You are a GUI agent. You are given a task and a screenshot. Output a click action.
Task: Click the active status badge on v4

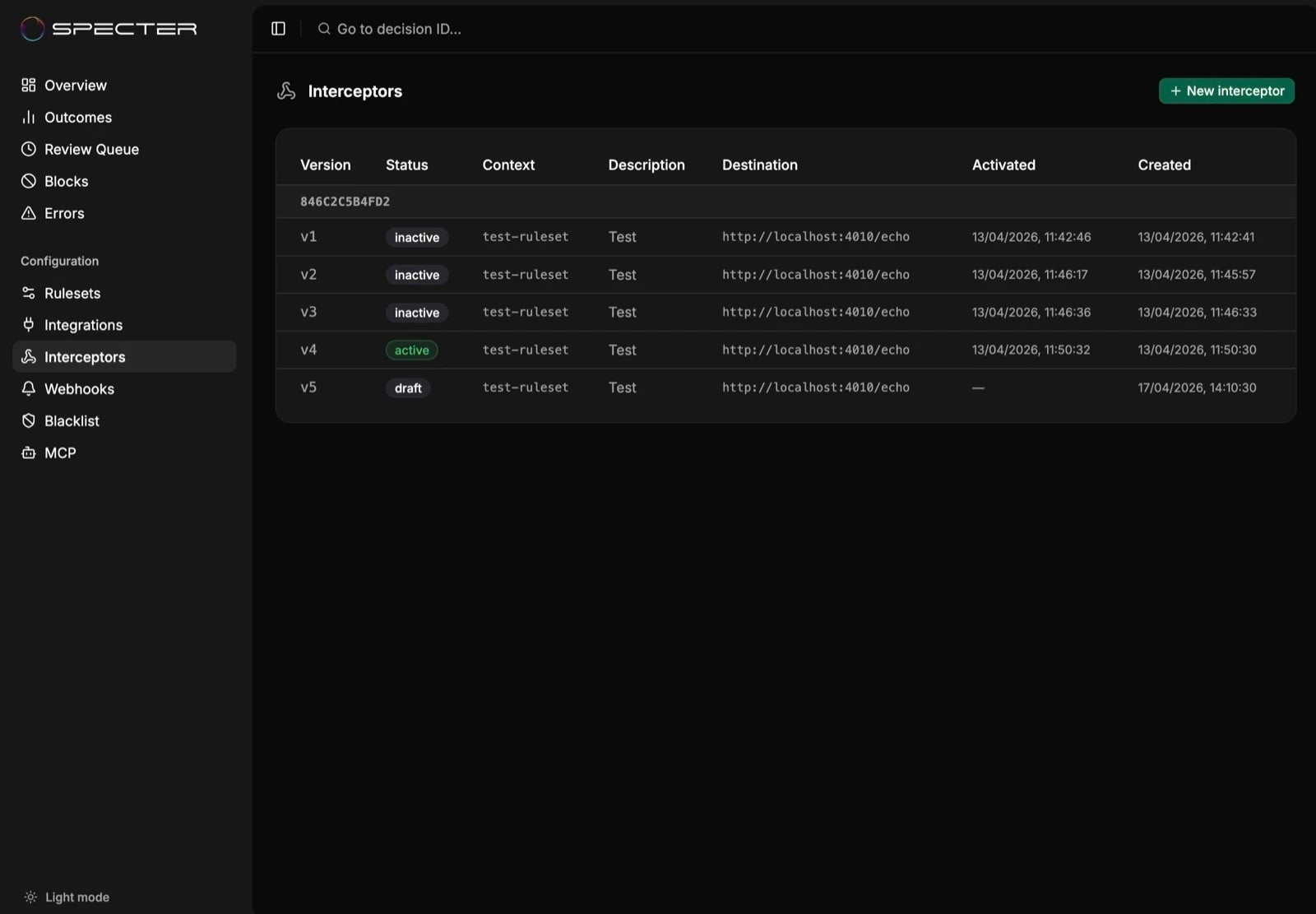pos(411,350)
